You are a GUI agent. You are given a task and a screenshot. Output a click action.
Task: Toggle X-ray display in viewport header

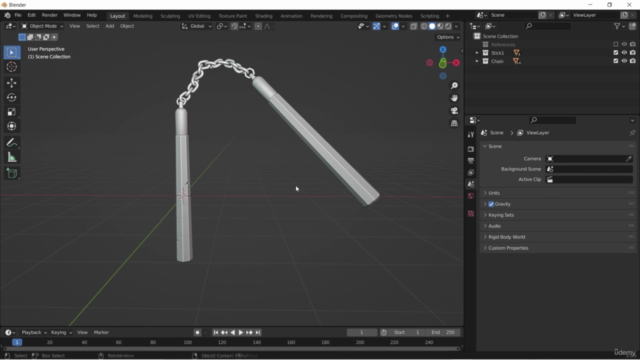click(413, 26)
